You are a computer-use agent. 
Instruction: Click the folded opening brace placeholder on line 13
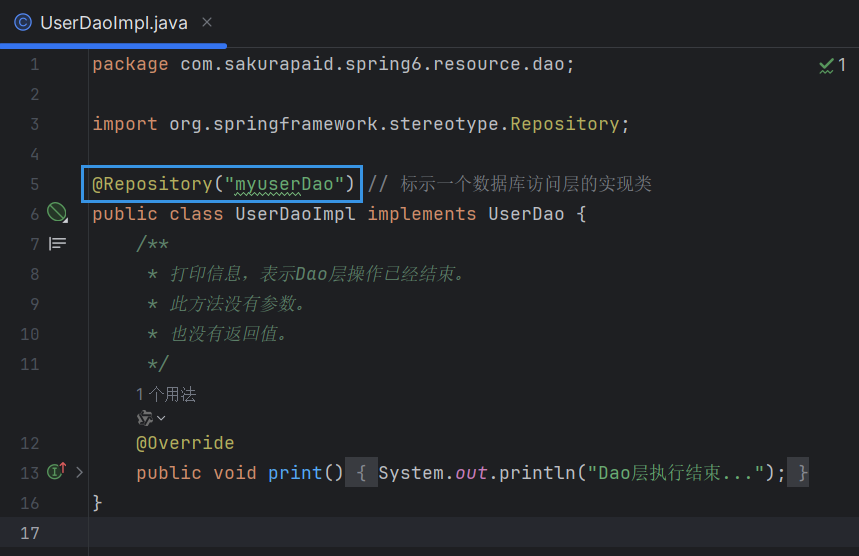click(x=361, y=472)
